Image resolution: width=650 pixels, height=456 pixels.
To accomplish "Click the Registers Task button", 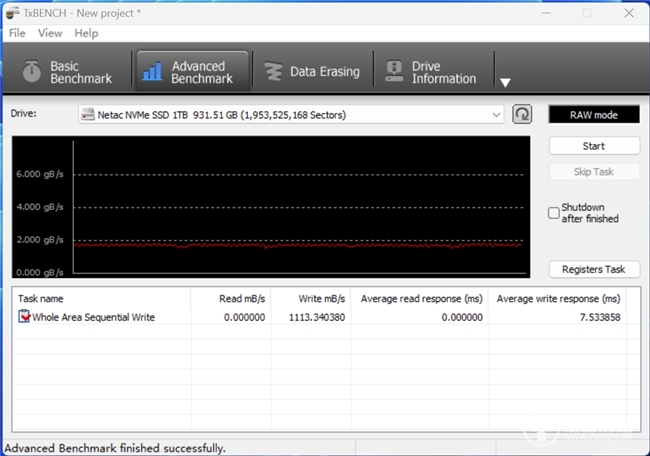I will [594, 269].
